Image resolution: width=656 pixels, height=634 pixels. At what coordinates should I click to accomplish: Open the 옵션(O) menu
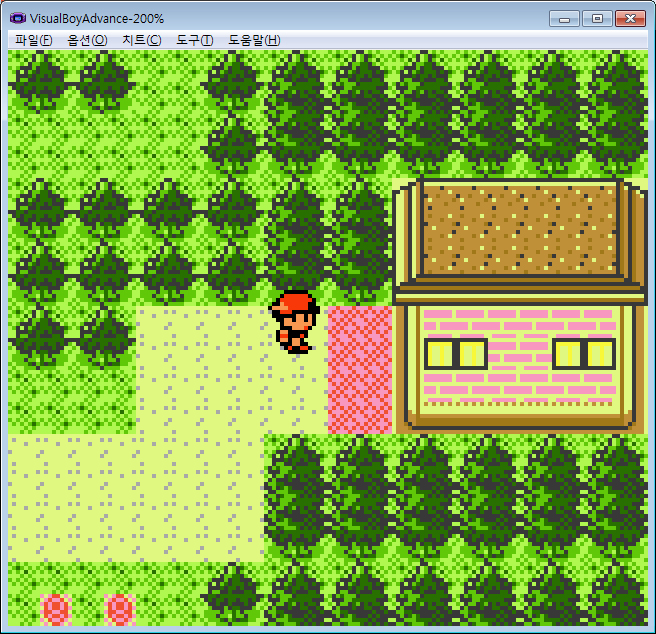click(87, 40)
